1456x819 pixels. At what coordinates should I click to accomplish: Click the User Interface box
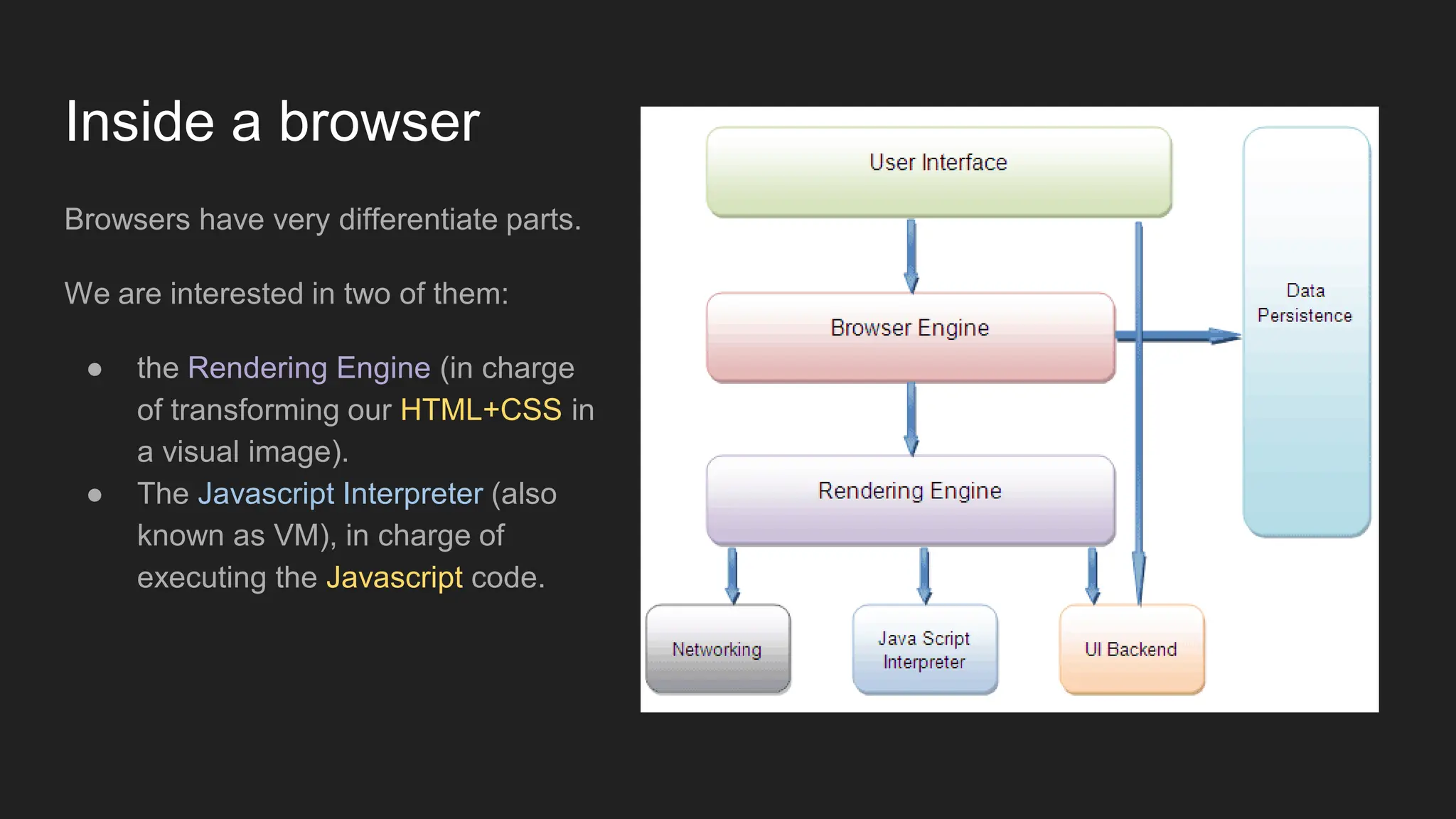click(938, 172)
